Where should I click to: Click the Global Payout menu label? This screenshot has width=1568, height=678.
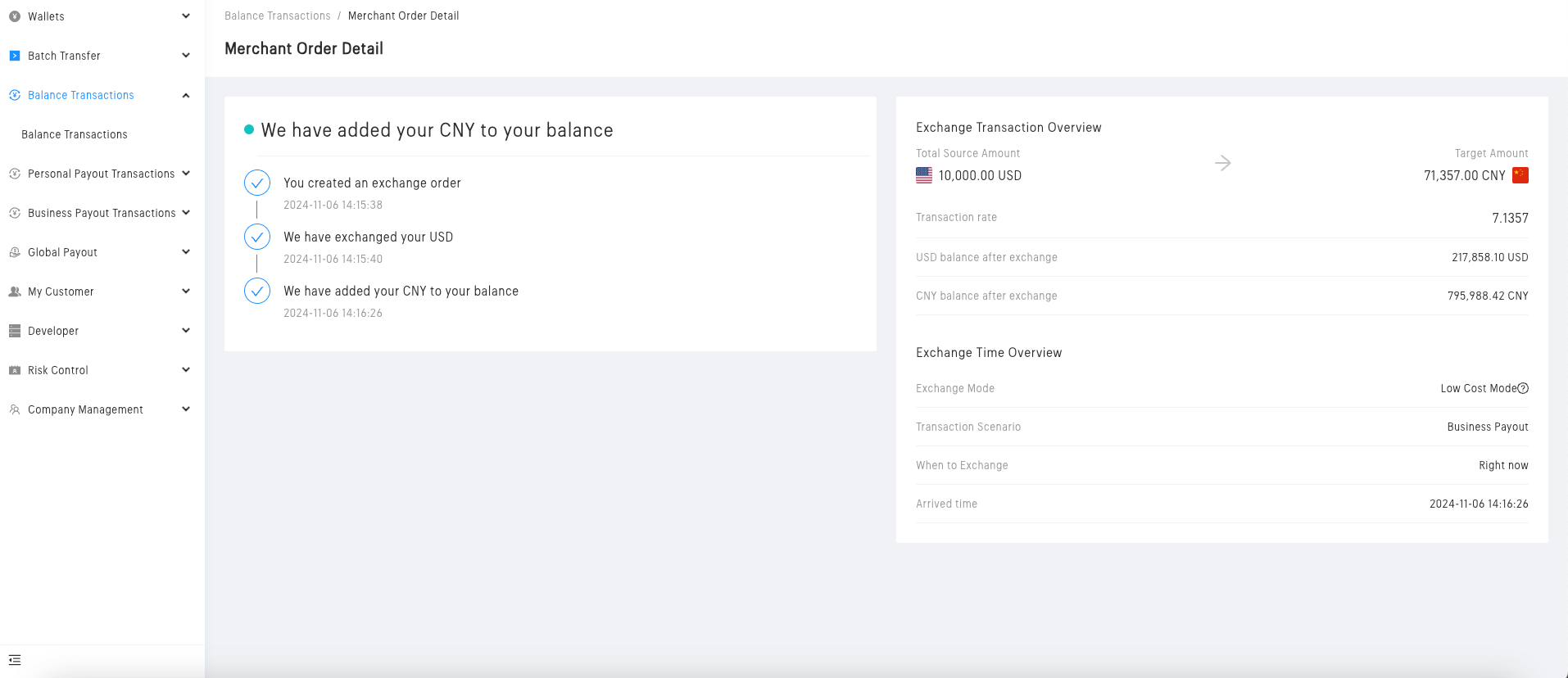[62, 252]
